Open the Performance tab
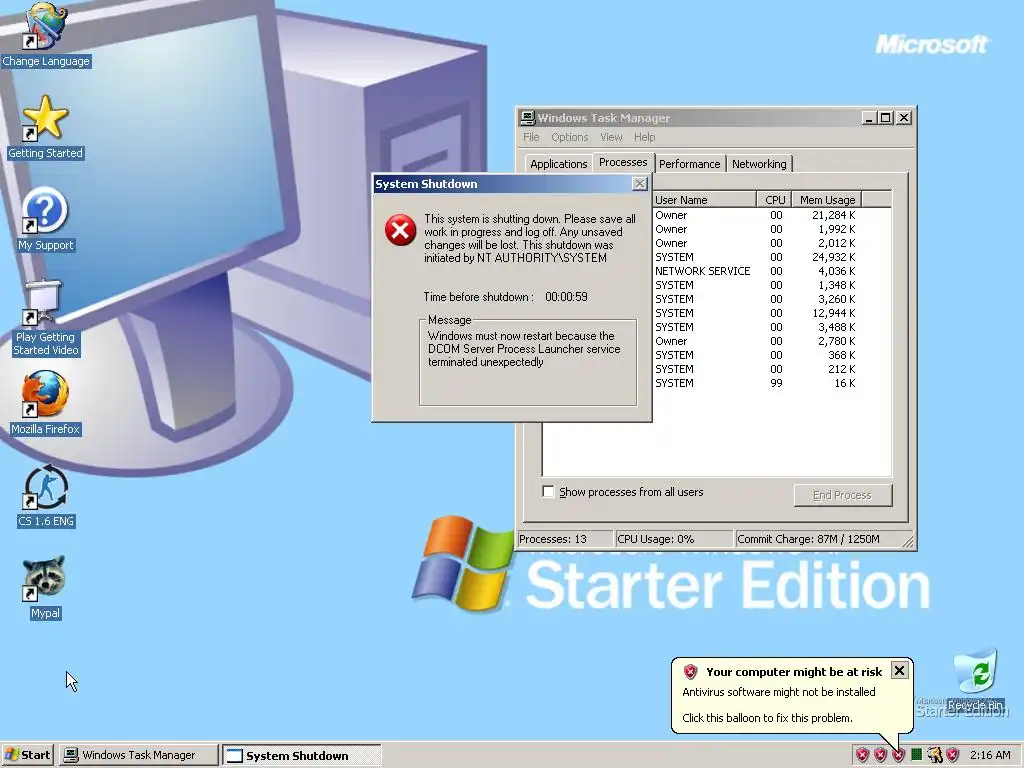Screen dimensions: 1024x768 [x=690, y=164]
